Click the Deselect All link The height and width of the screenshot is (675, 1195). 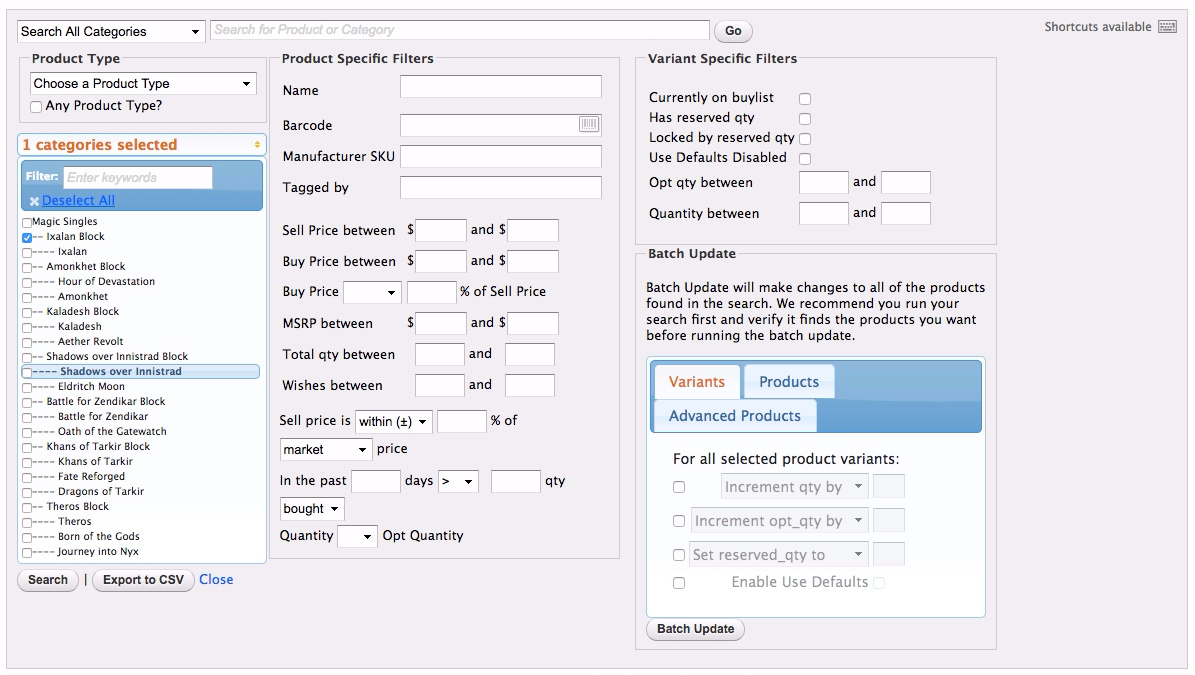click(78, 200)
